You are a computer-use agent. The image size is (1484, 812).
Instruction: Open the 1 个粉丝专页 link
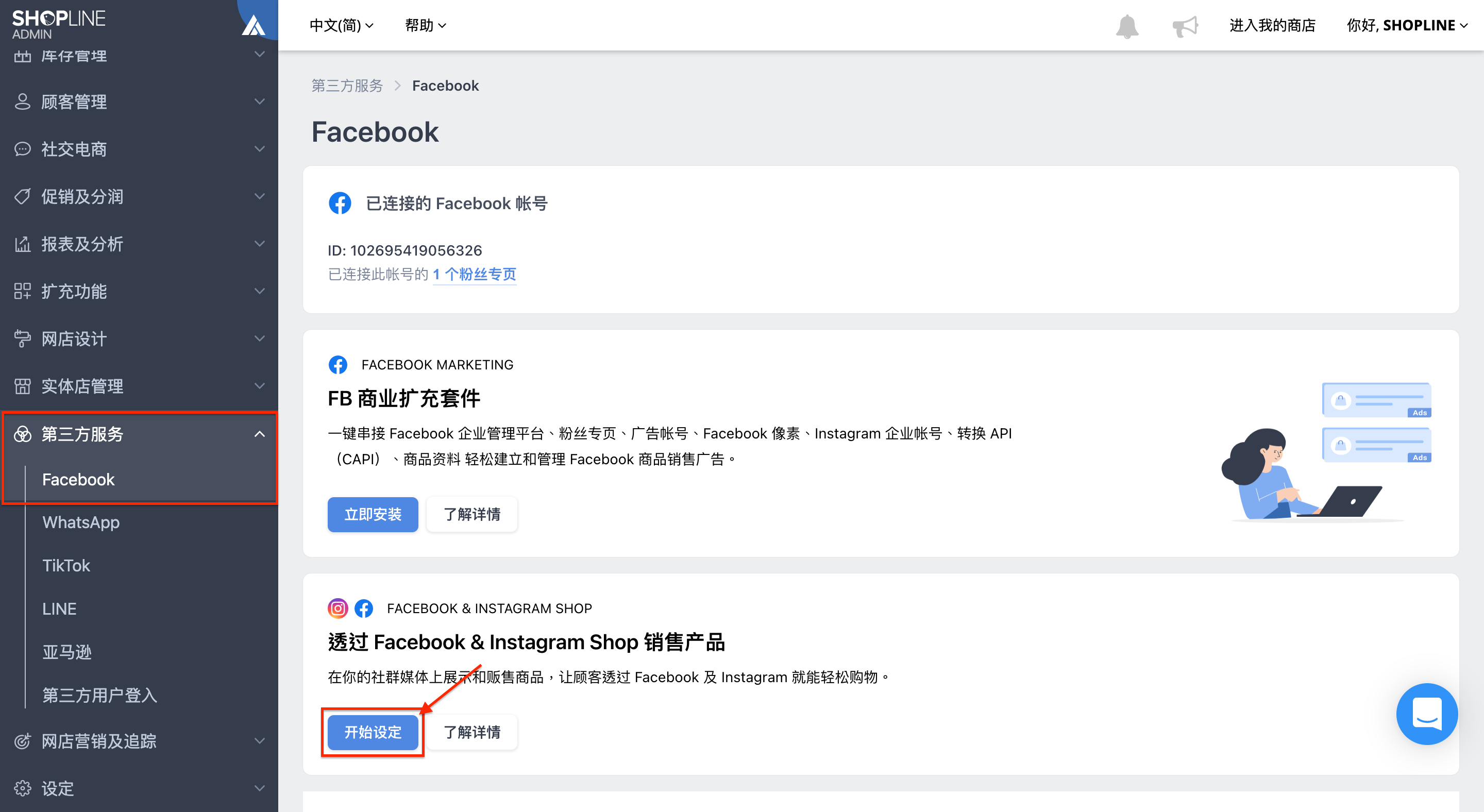[474, 274]
